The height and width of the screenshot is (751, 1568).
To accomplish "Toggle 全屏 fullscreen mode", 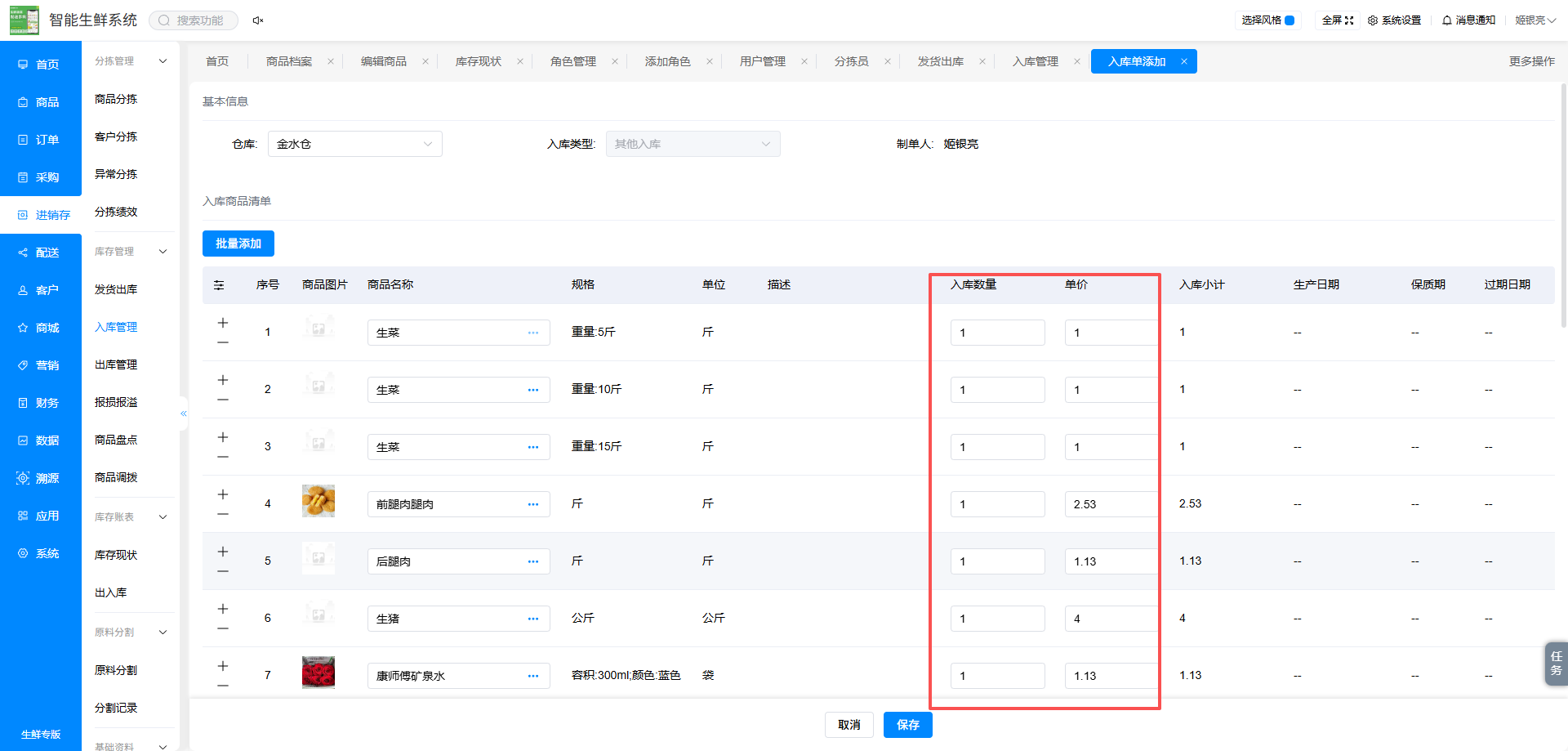I will click(x=1338, y=20).
